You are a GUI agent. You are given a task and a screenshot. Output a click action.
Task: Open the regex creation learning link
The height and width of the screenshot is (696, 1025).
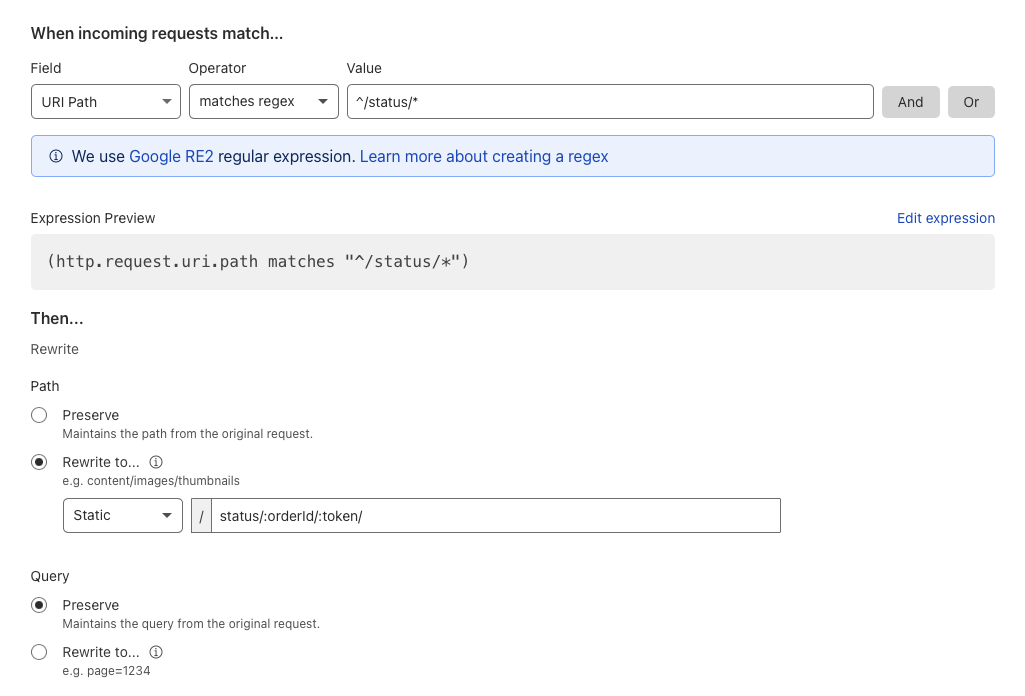point(483,156)
